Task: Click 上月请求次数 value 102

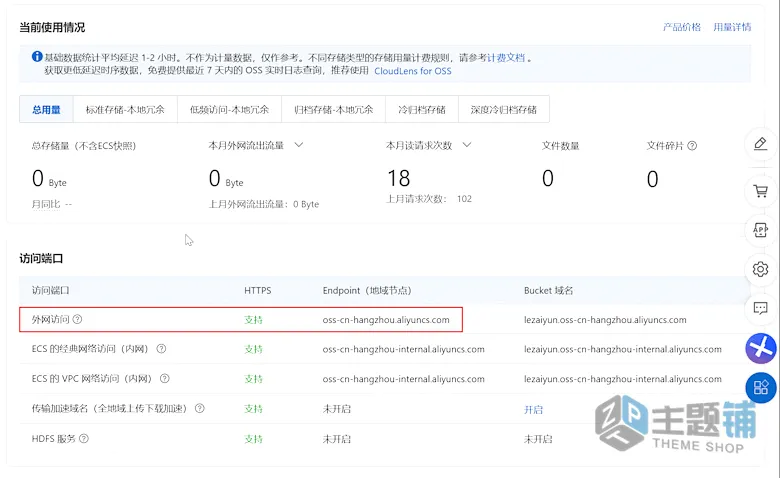Action: [464, 199]
